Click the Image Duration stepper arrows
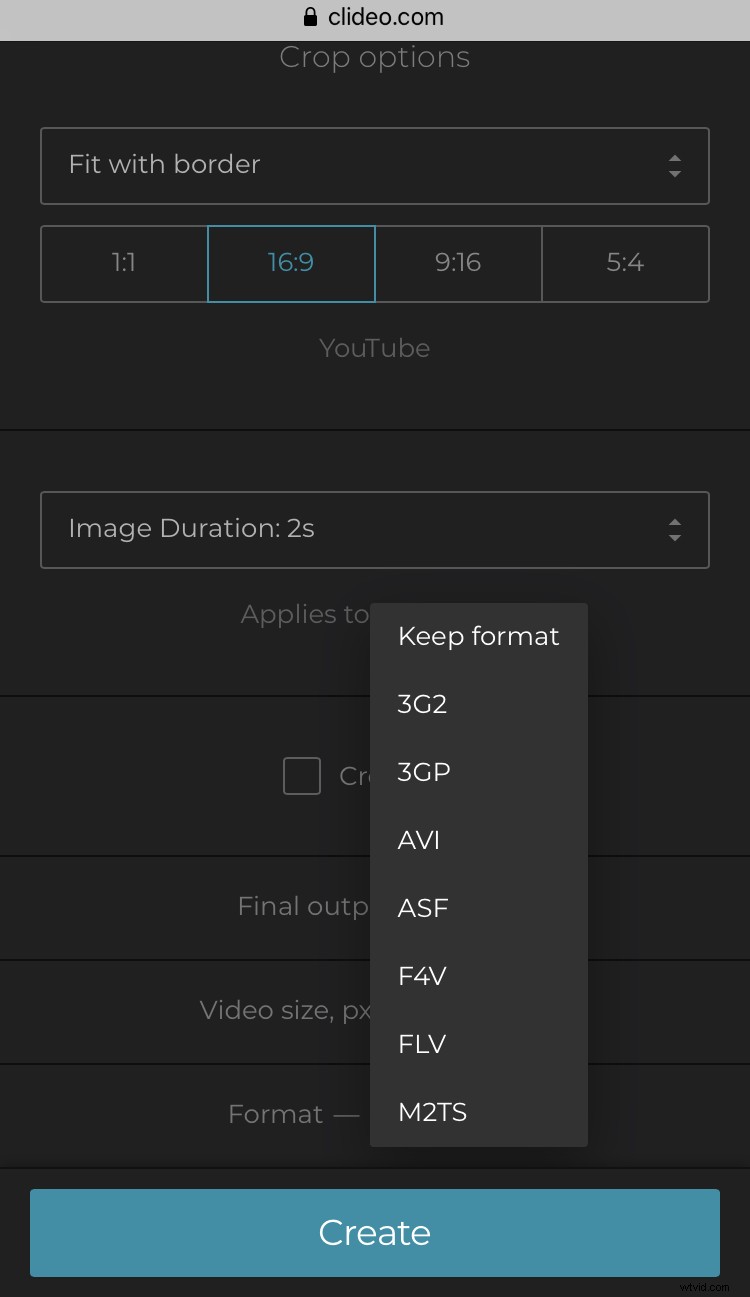Viewport: 750px width, 1297px height. coord(675,530)
